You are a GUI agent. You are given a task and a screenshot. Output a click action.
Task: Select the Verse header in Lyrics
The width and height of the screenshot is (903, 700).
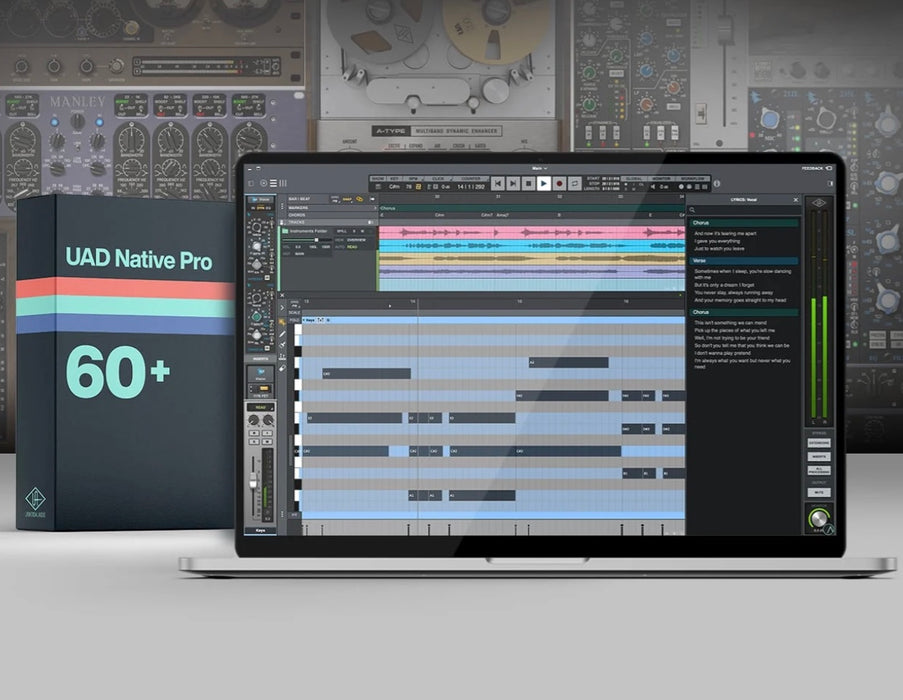click(x=744, y=261)
